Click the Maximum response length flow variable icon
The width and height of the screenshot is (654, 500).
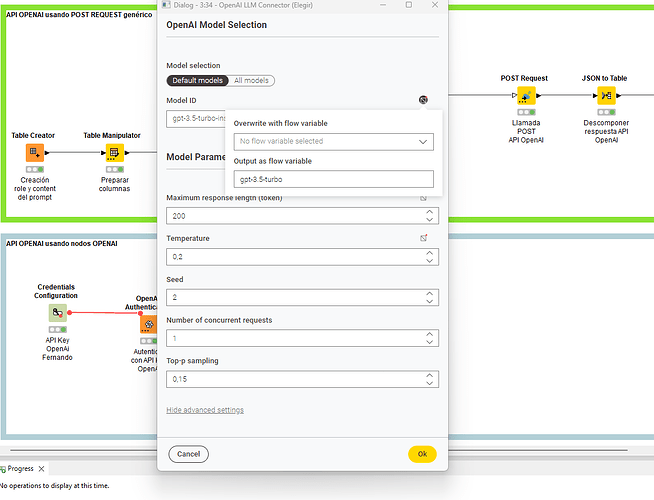tap(423, 198)
